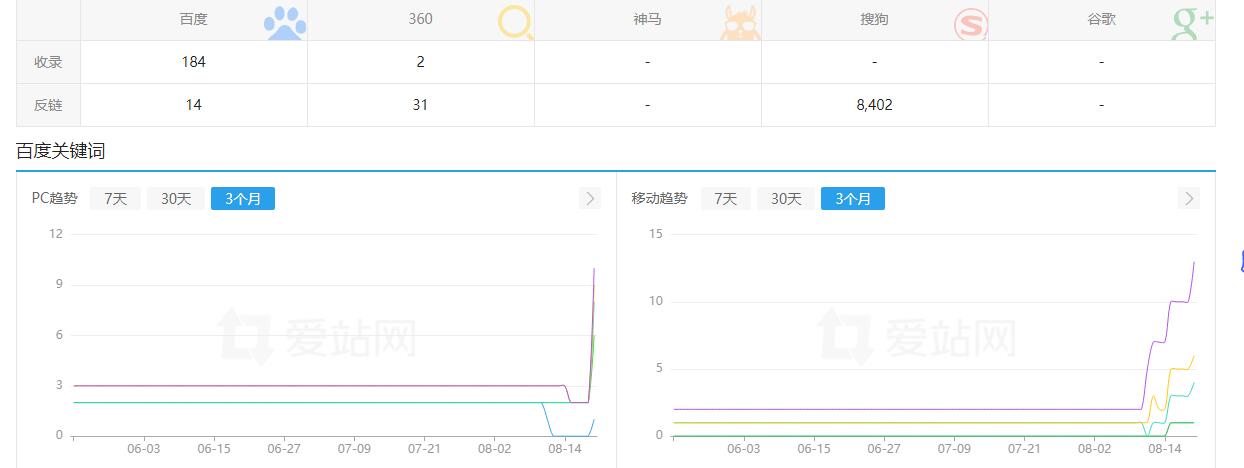
Task: Click the 收录 row label
Action: click(x=48, y=62)
